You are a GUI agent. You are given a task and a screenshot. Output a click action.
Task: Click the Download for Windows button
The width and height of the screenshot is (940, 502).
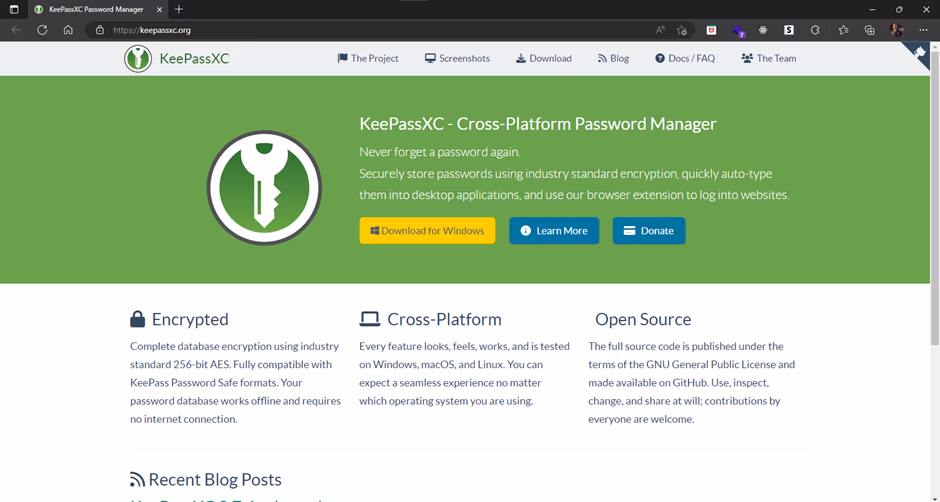tap(427, 230)
